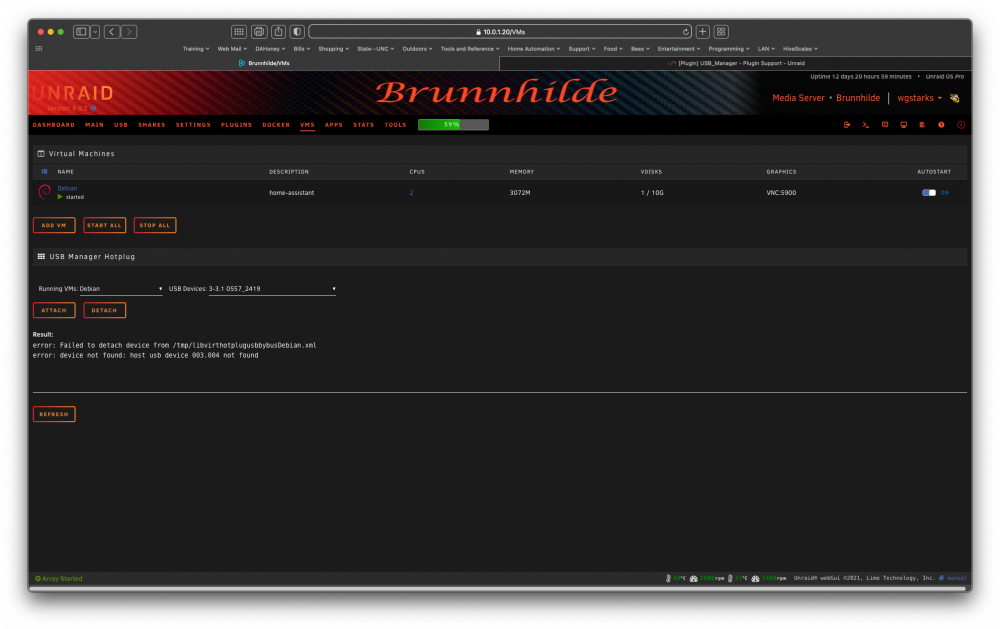1000x629 pixels.
Task: Click the VNC:5900 graphics value
Action: 781,193
